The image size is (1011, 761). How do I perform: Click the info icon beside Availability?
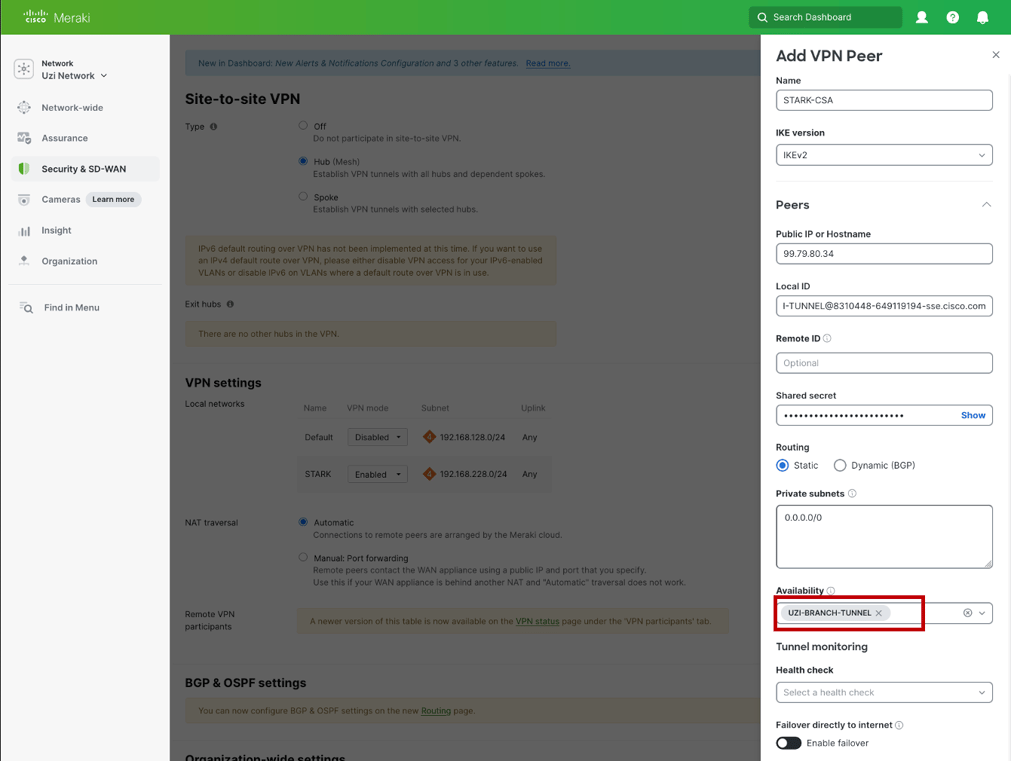pyautogui.click(x=830, y=591)
